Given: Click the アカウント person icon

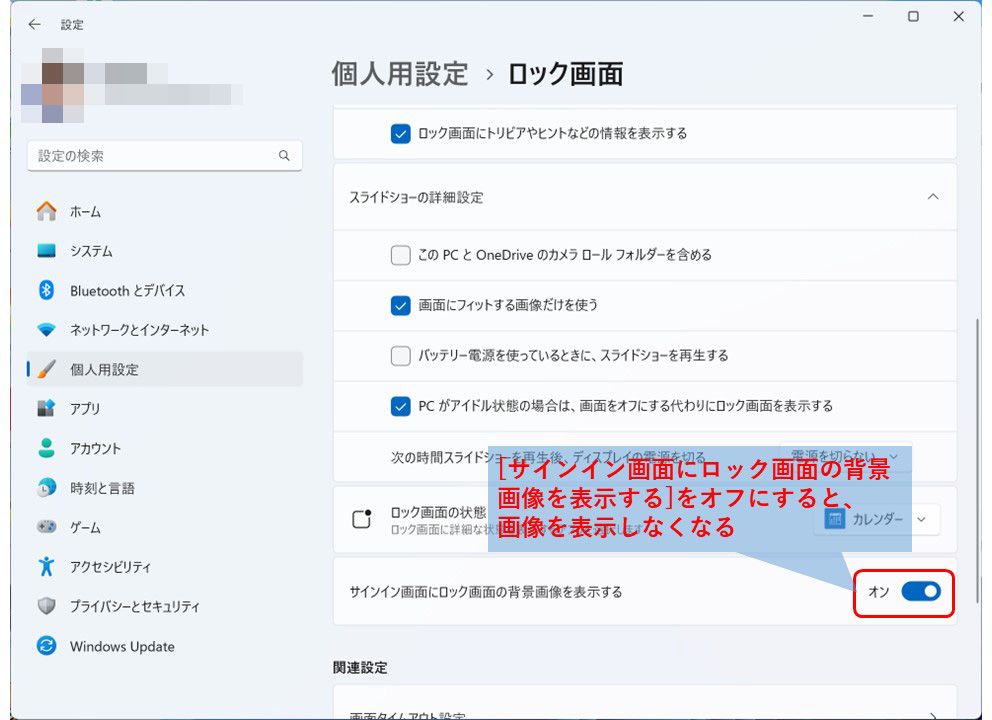Looking at the screenshot, I should point(46,448).
